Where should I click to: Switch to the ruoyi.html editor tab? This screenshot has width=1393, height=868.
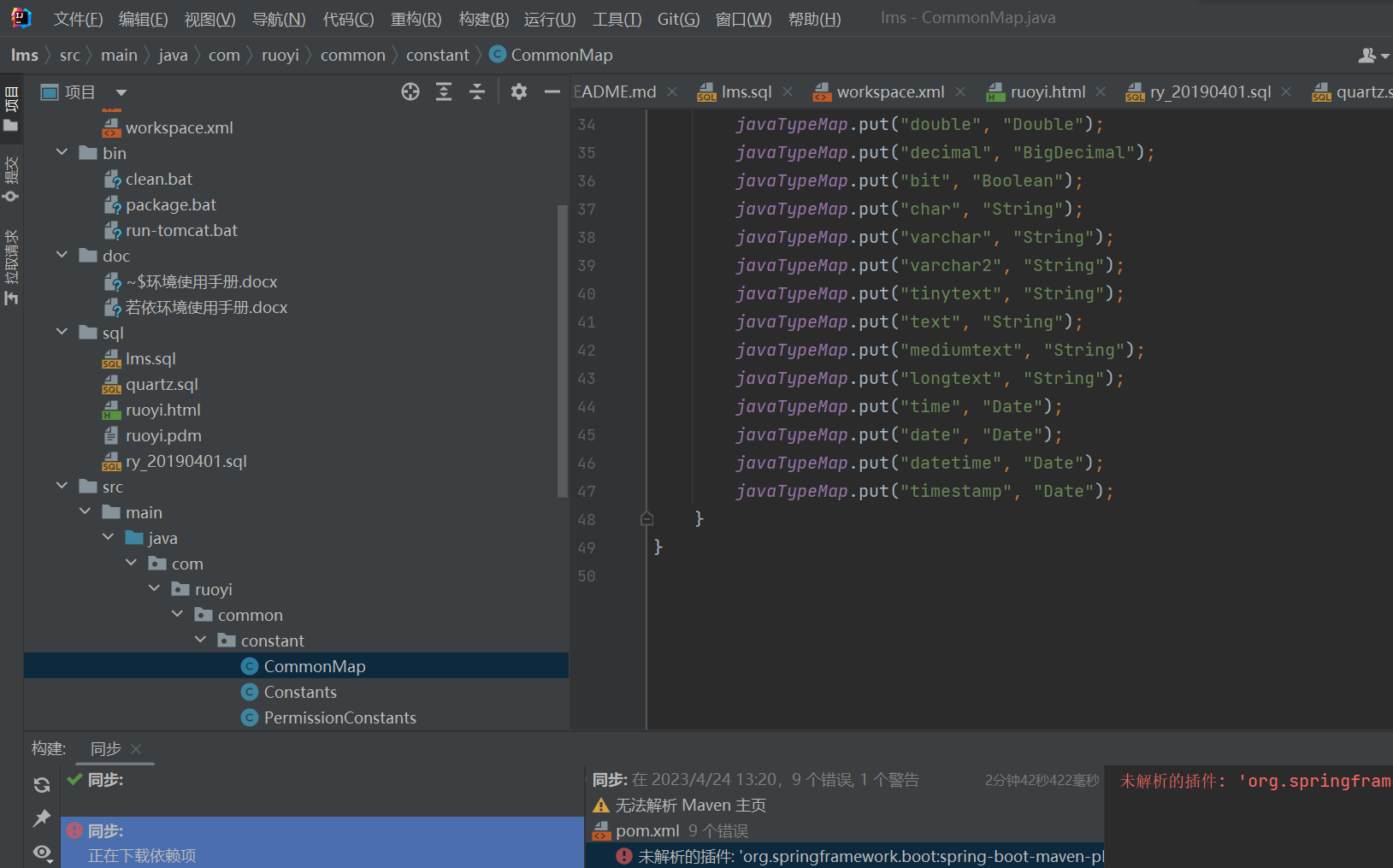coord(1047,92)
